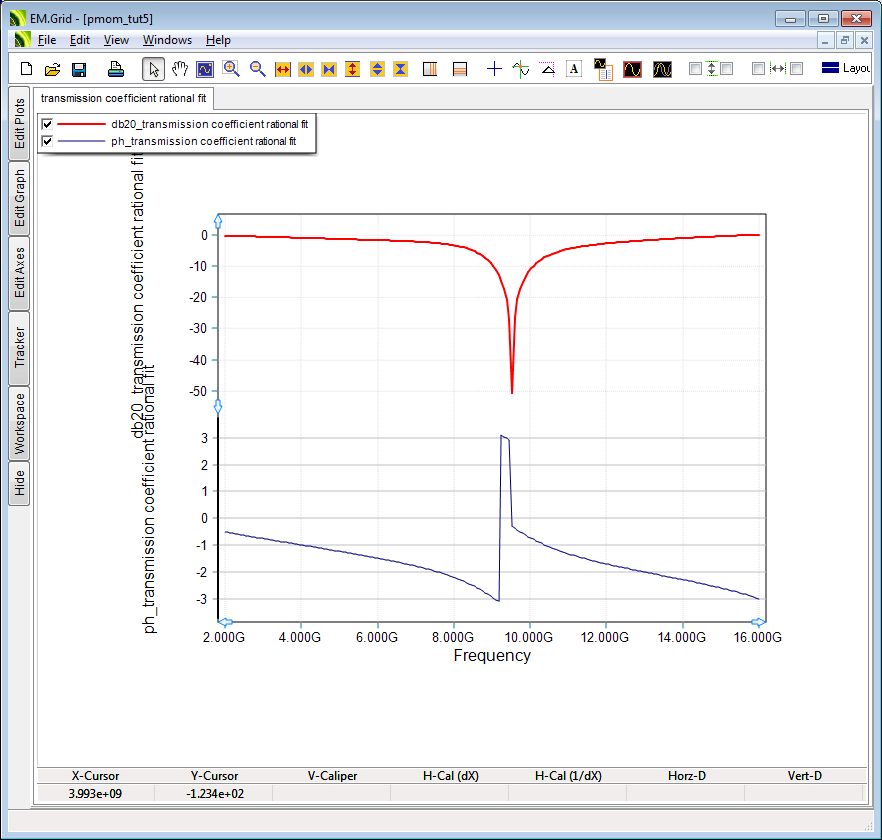Select the transmission coefficient rational fit tab
This screenshot has height=840, width=882.
click(124, 99)
